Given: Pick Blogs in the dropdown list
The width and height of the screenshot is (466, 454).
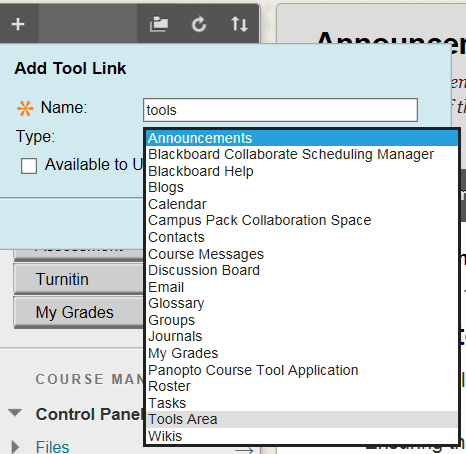Looking at the screenshot, I should pyautogui.click(x=302, y=187).
